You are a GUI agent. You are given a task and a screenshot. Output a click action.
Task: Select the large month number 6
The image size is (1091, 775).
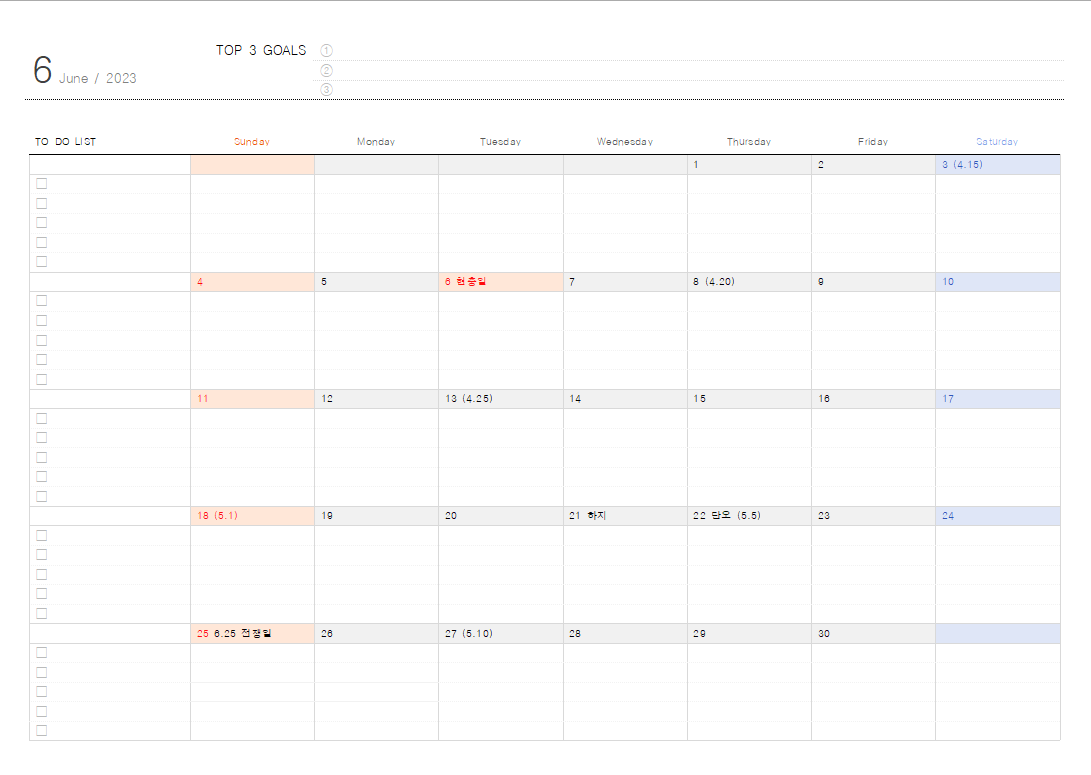(x=42, y=70)
